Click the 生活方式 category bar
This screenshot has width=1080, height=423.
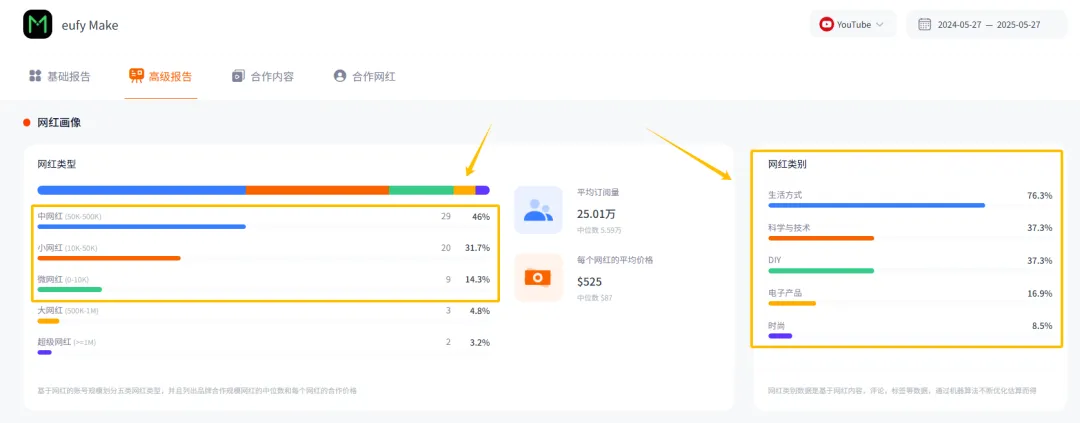point(876,205)
